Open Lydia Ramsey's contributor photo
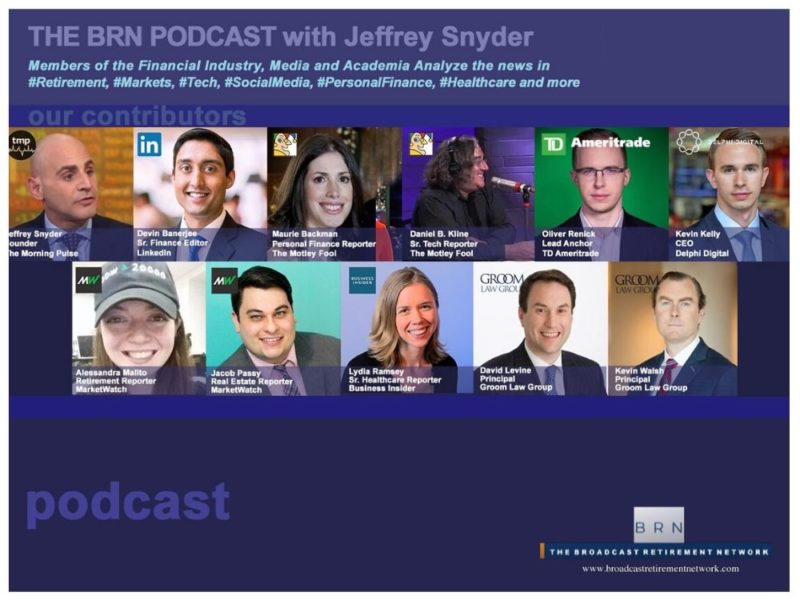This screenshot has height=600, width=800. click(407, 329)
